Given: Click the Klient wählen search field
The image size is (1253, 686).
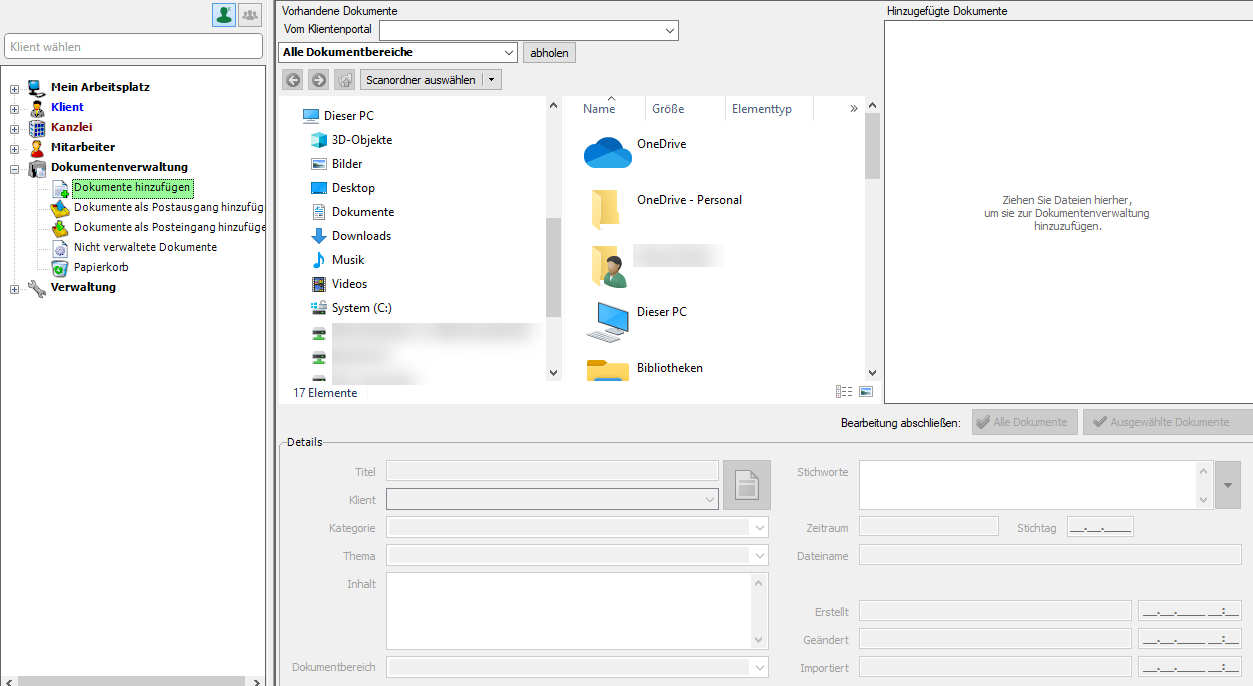Looking at the screenshot, I should click(x=133, y=47).
